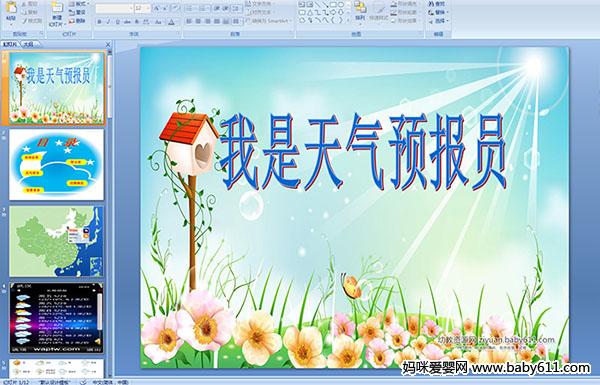Open the Numbering list dropdown

coord(204,8)
